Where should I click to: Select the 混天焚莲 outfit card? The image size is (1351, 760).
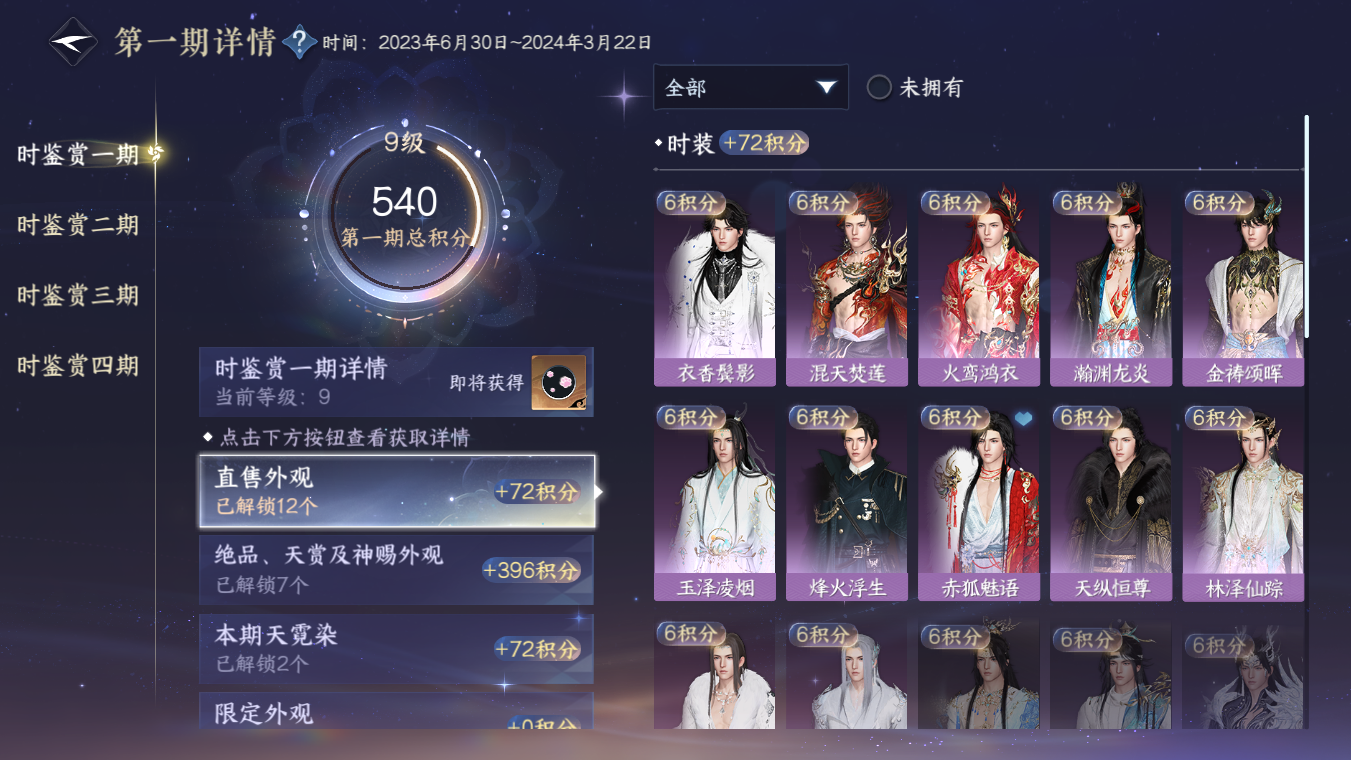[x=846, y=288]
